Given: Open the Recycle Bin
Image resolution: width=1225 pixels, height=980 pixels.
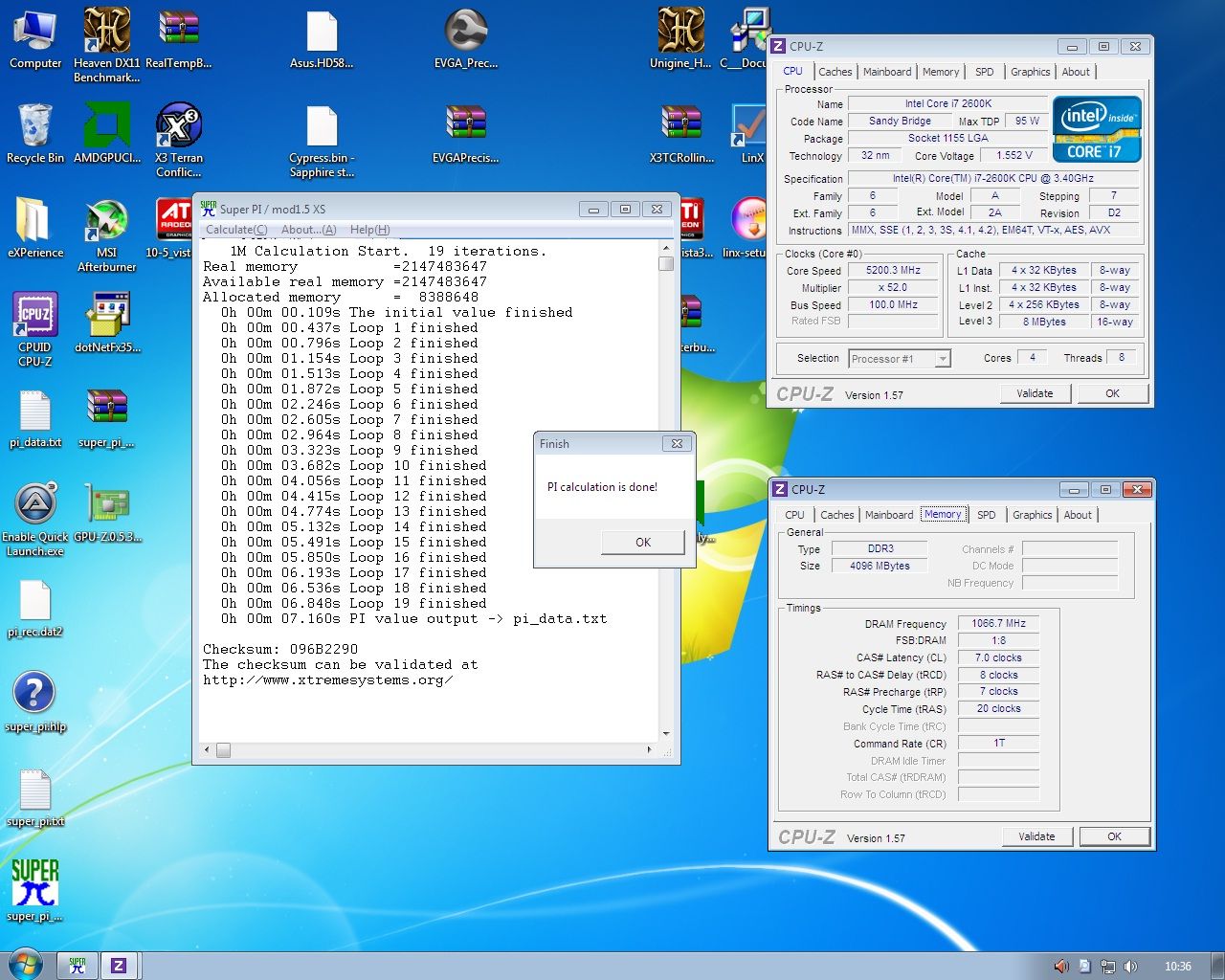Looking at the screenshot, I should [x=35, y=134].
